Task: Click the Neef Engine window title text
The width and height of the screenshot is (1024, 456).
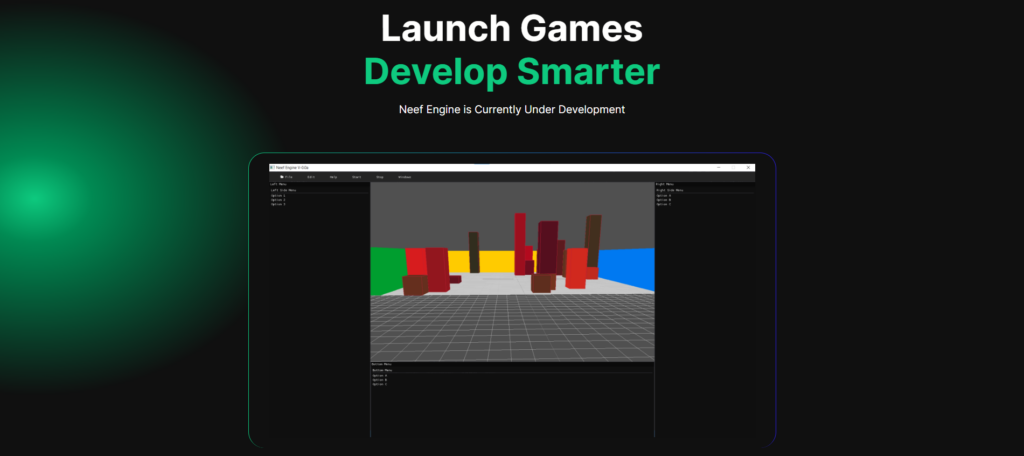Action: click(x=292, y=168)
